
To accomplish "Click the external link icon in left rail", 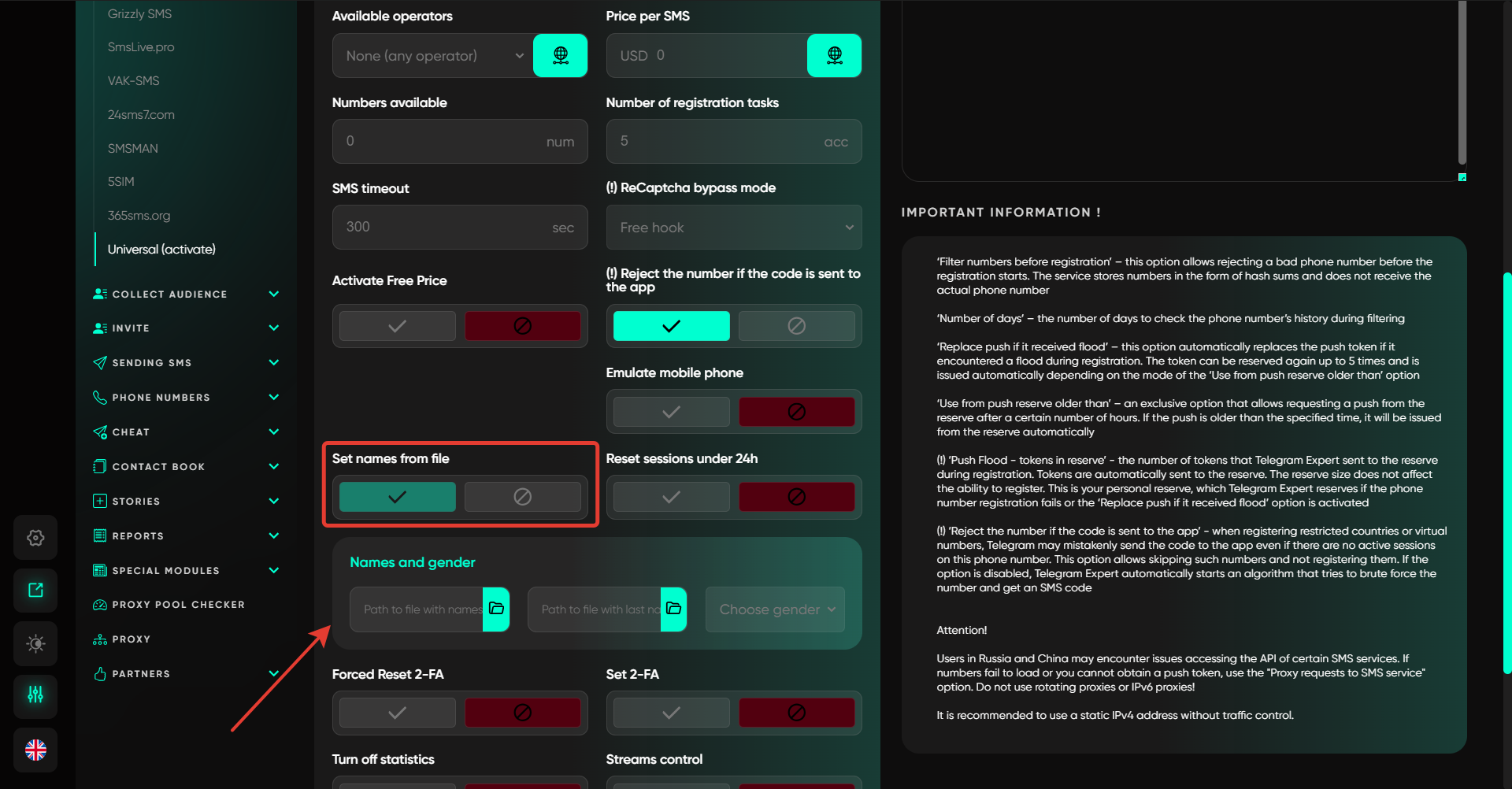I will click(x=35, y=590).
